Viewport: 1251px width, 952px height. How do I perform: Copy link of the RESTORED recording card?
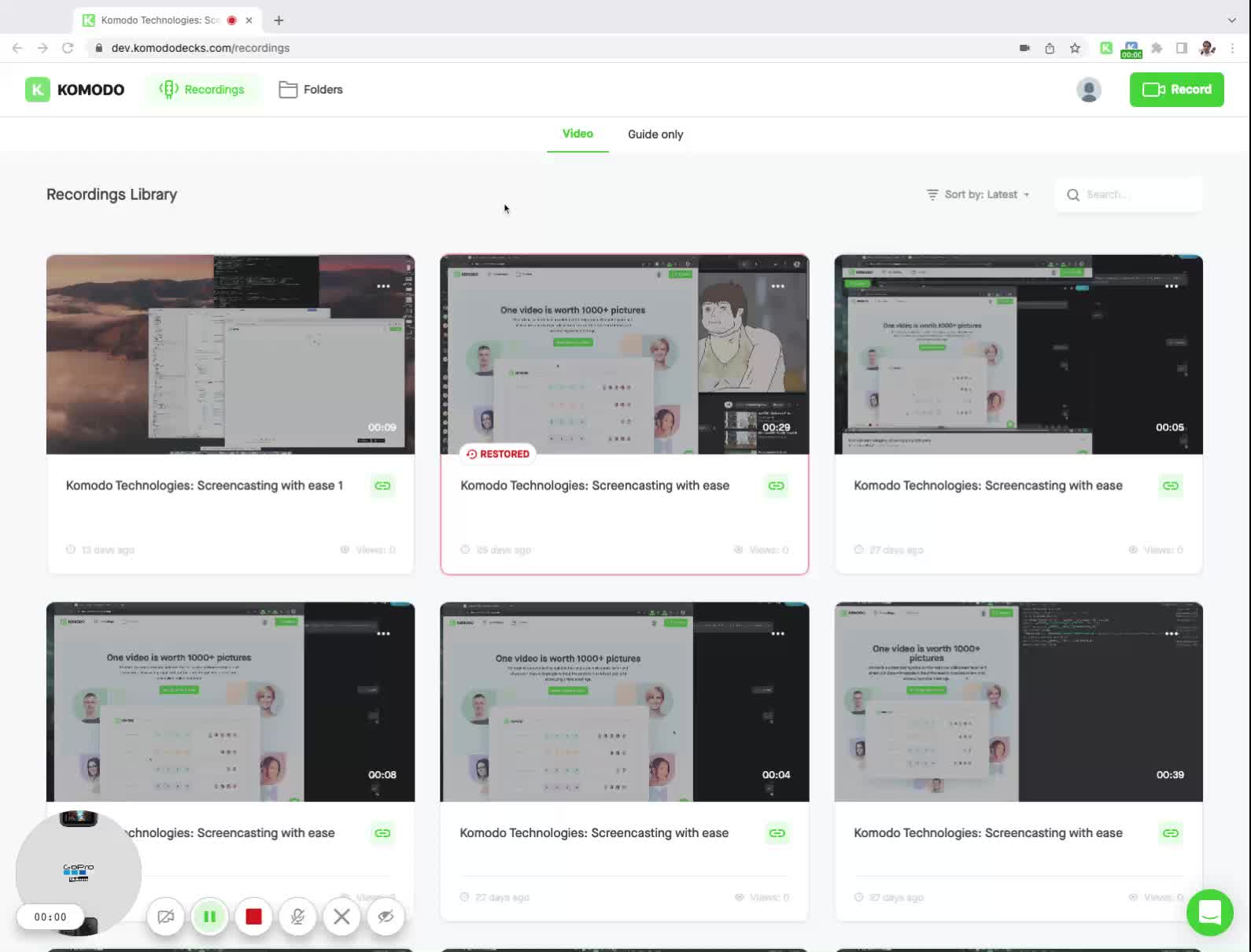pos(777,485)
